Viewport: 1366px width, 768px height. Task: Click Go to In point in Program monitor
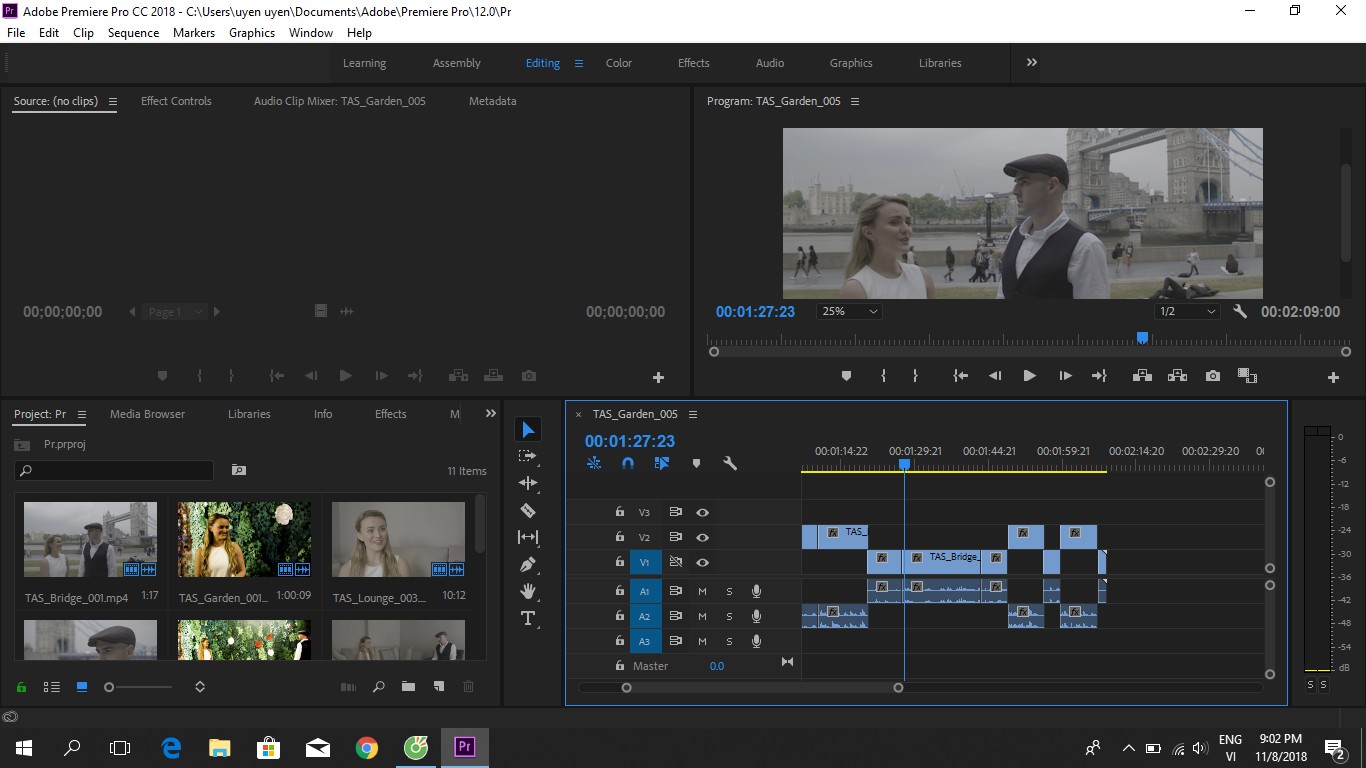click(x=960, y=376)
